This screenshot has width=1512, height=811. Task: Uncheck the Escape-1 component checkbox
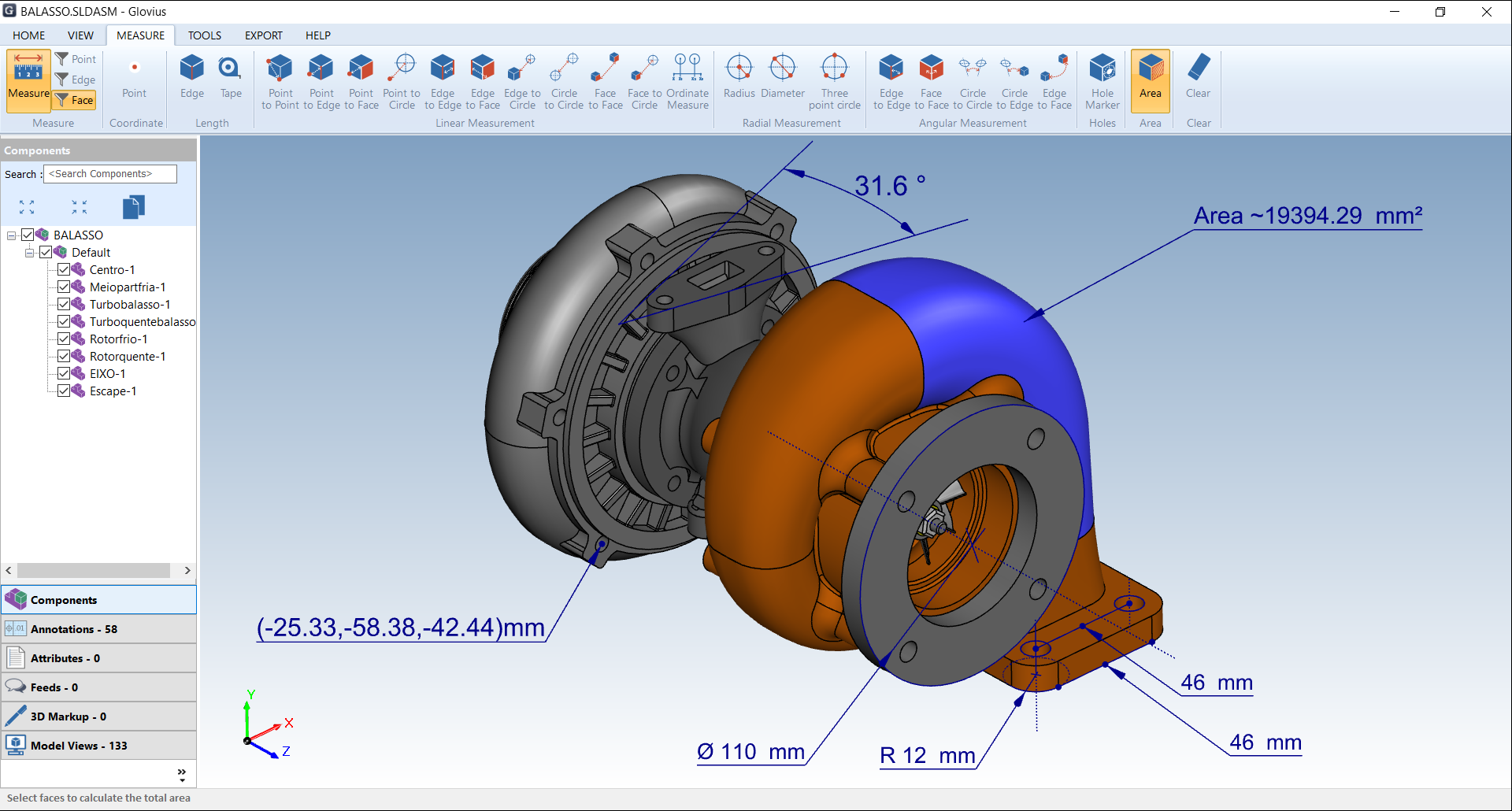[x=64, y=391]
